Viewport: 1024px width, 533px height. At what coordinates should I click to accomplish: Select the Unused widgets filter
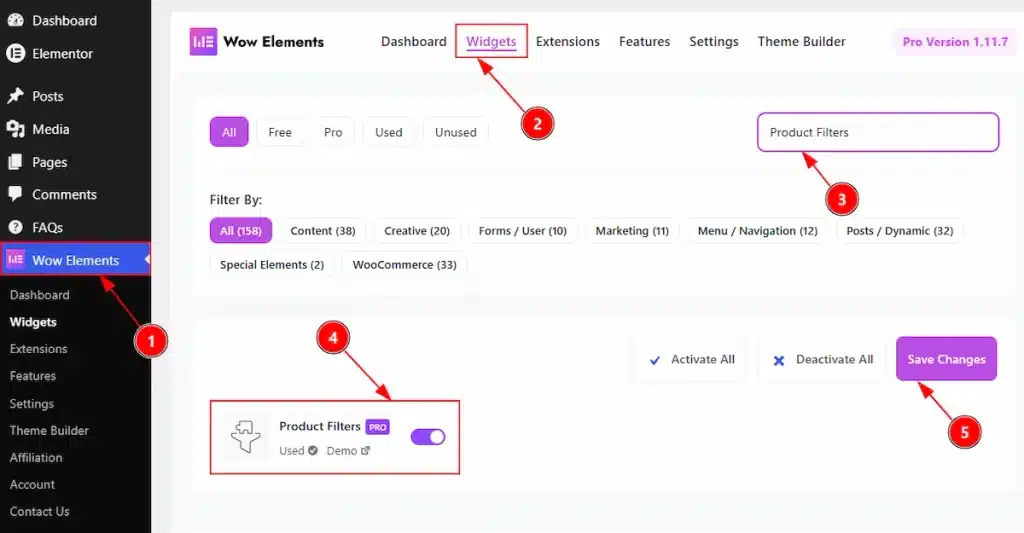456,132
